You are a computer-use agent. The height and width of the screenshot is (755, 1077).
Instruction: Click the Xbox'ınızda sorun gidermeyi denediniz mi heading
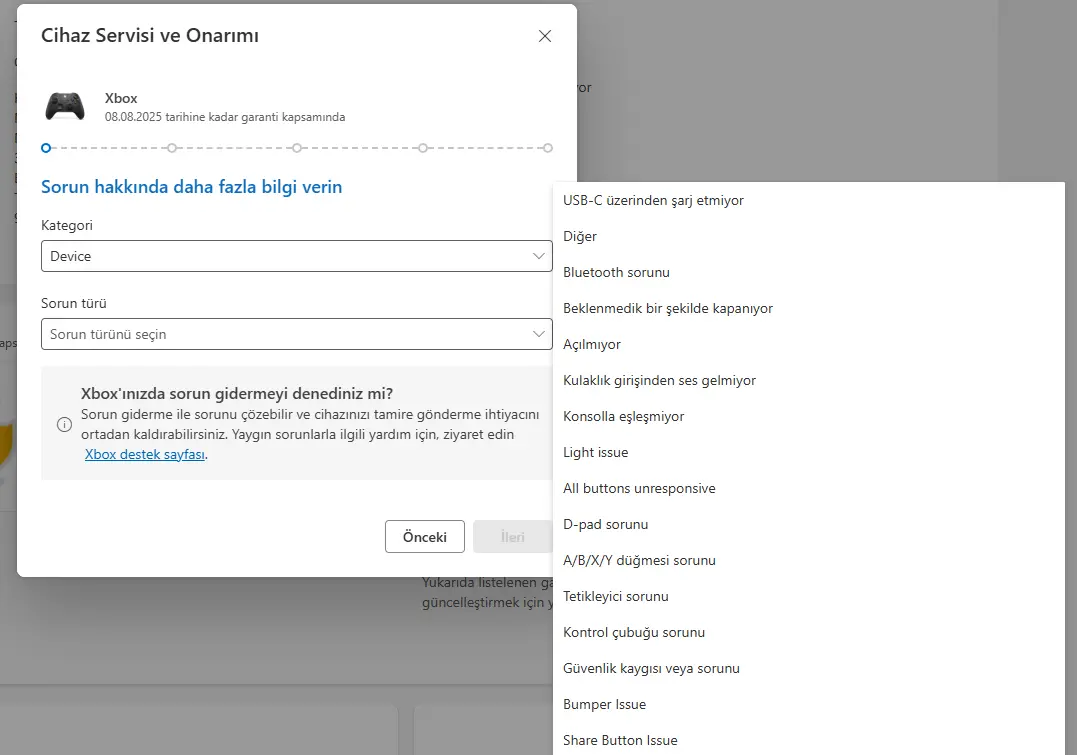(237, 394)
